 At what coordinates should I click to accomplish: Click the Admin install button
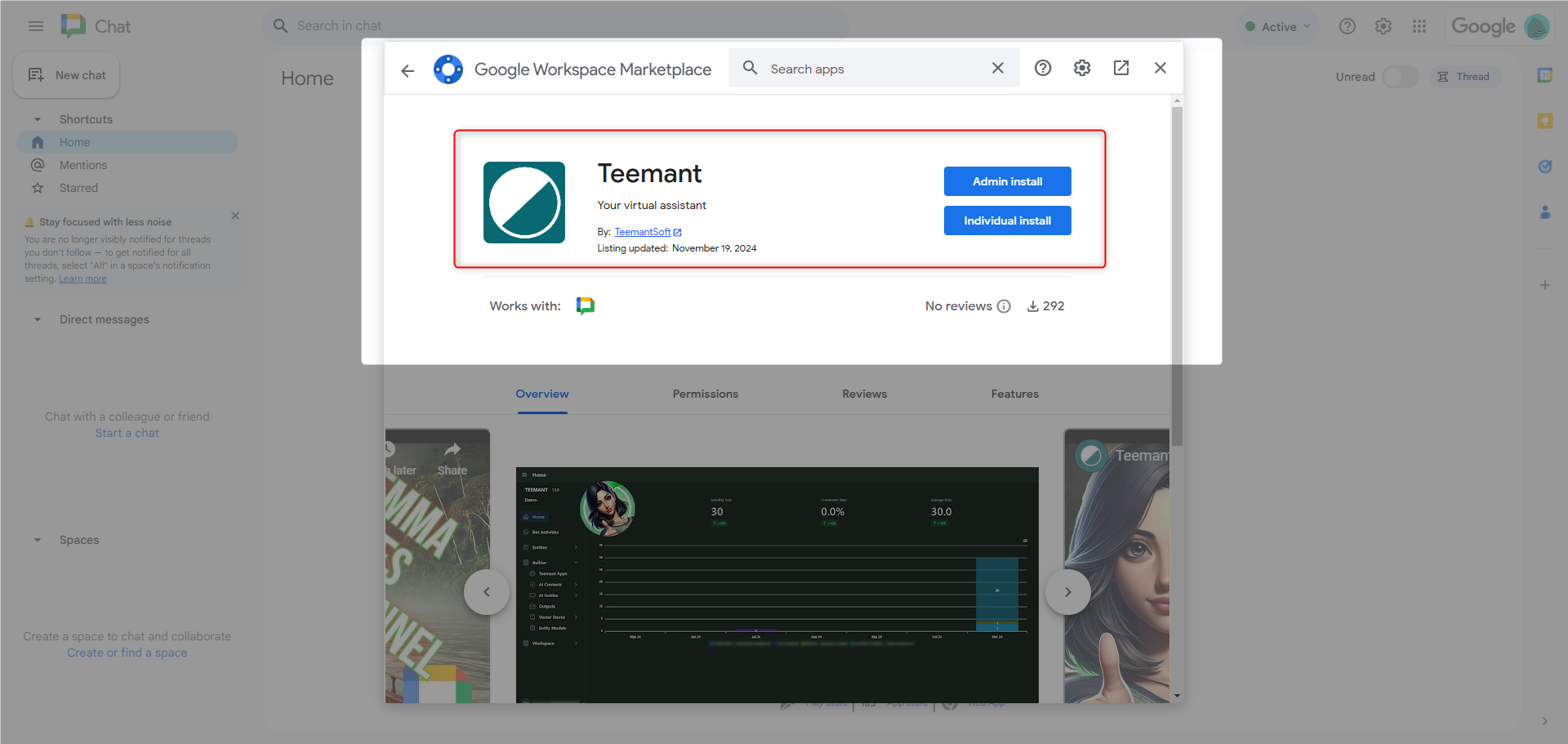(1007, 181)
